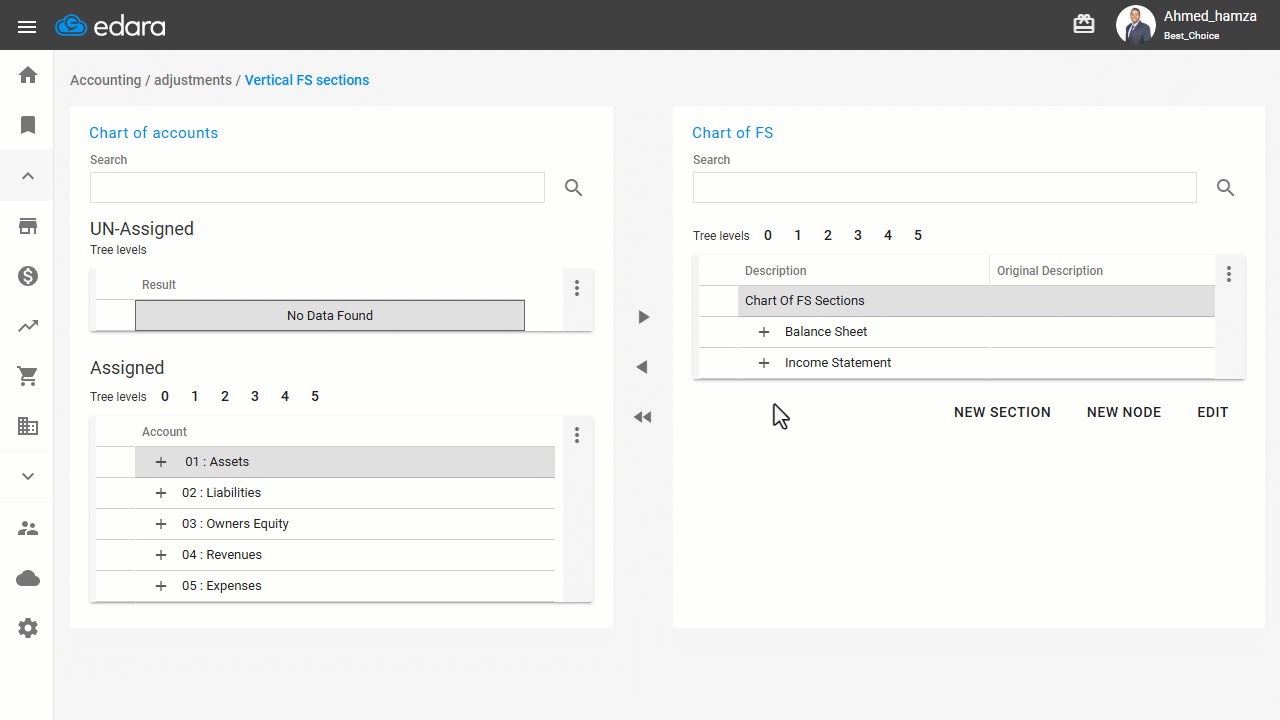The height and width of the screenshot is (720, 1280).
Task: Click the Chart of accounts search field
Action: [x=317, y=187]
